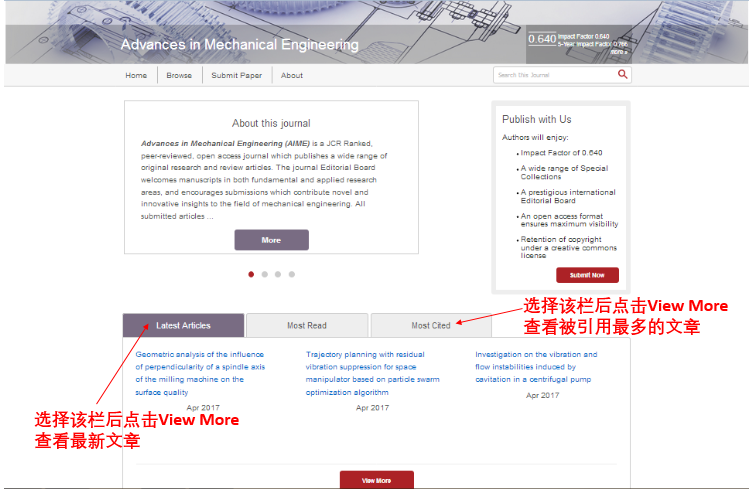Click the magnifying glass search icon
The width and height of the screenshot is (752, 489).
tap(622, 75)
